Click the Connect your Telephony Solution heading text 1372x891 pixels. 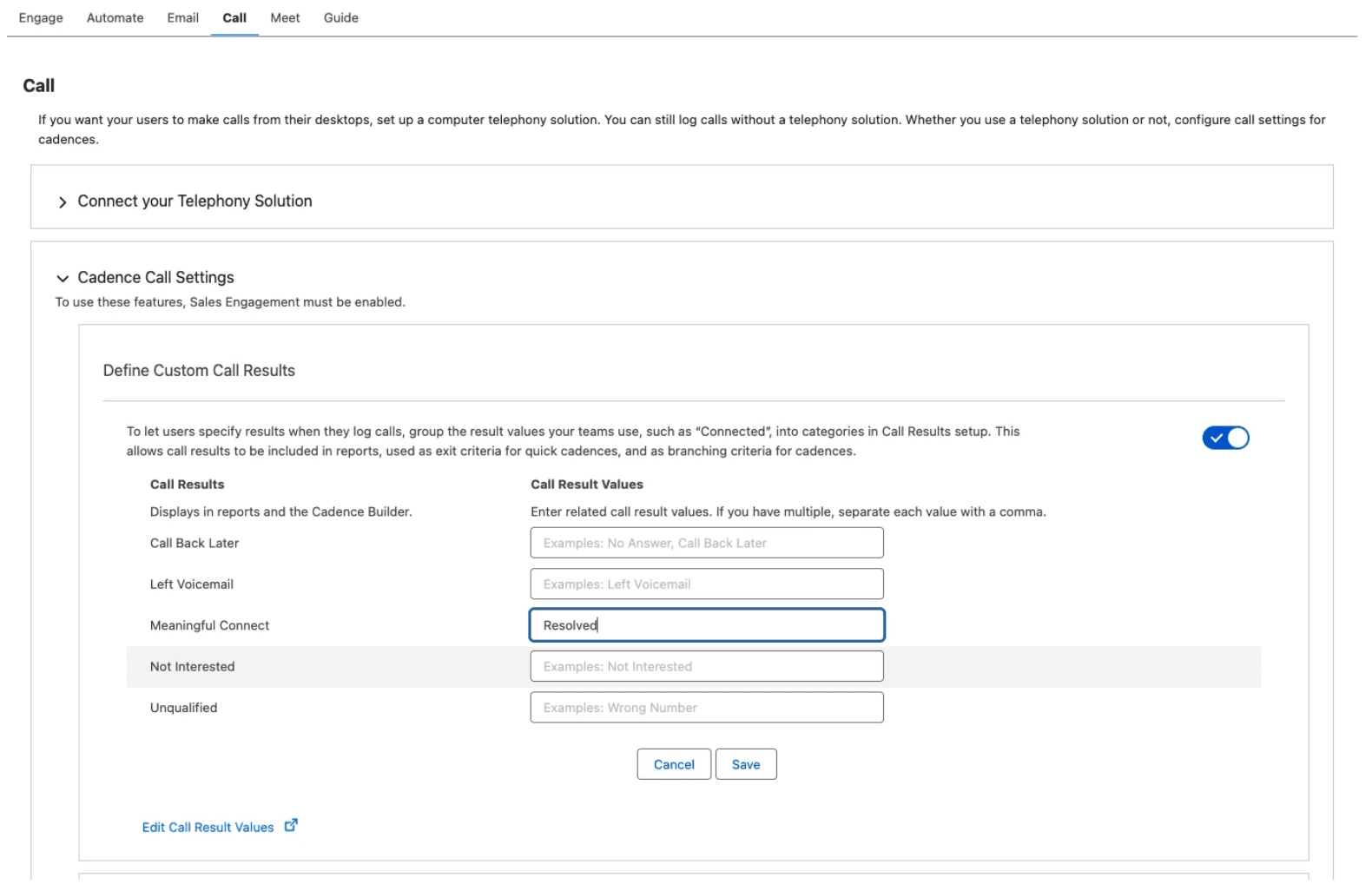click(195, 201)
